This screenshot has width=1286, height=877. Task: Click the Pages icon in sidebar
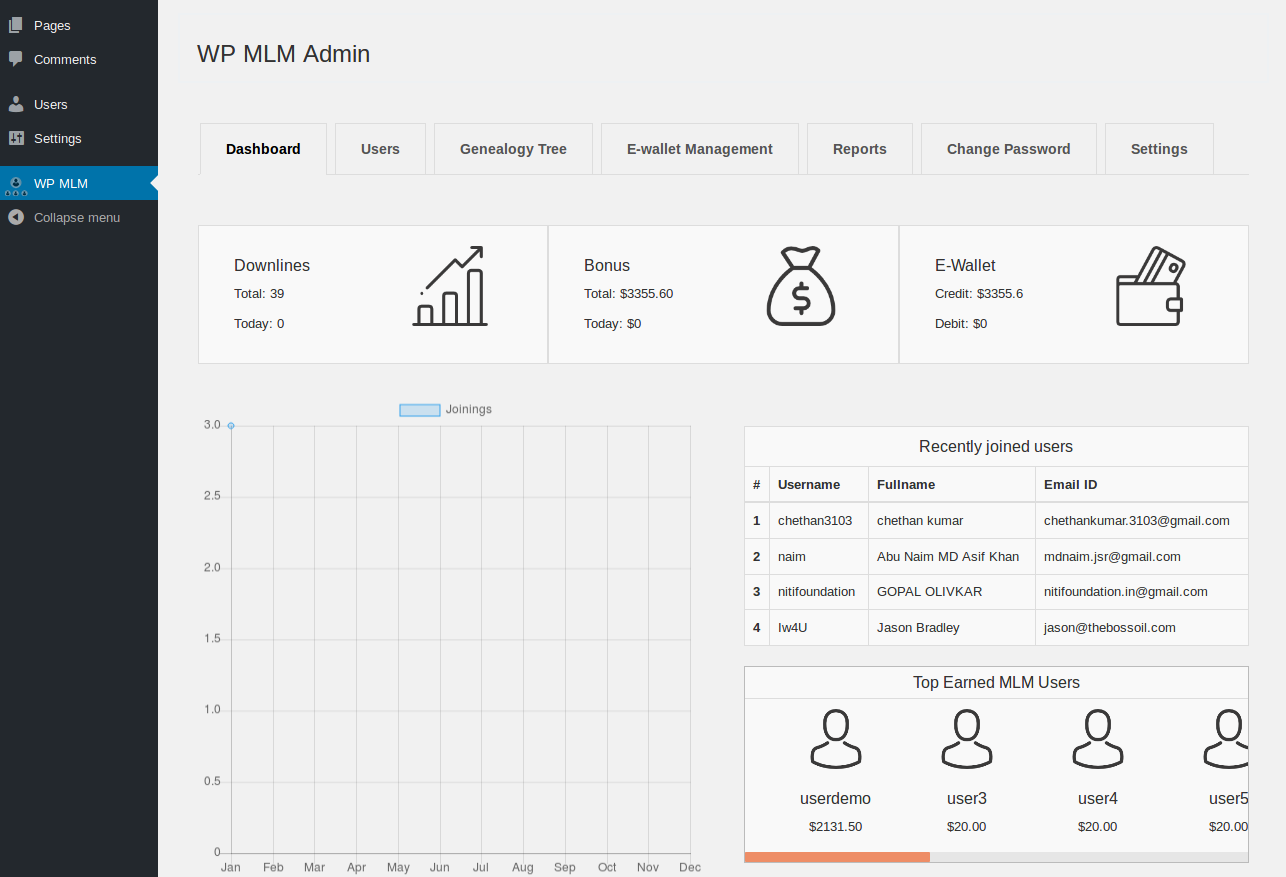[x=16, y=25]
